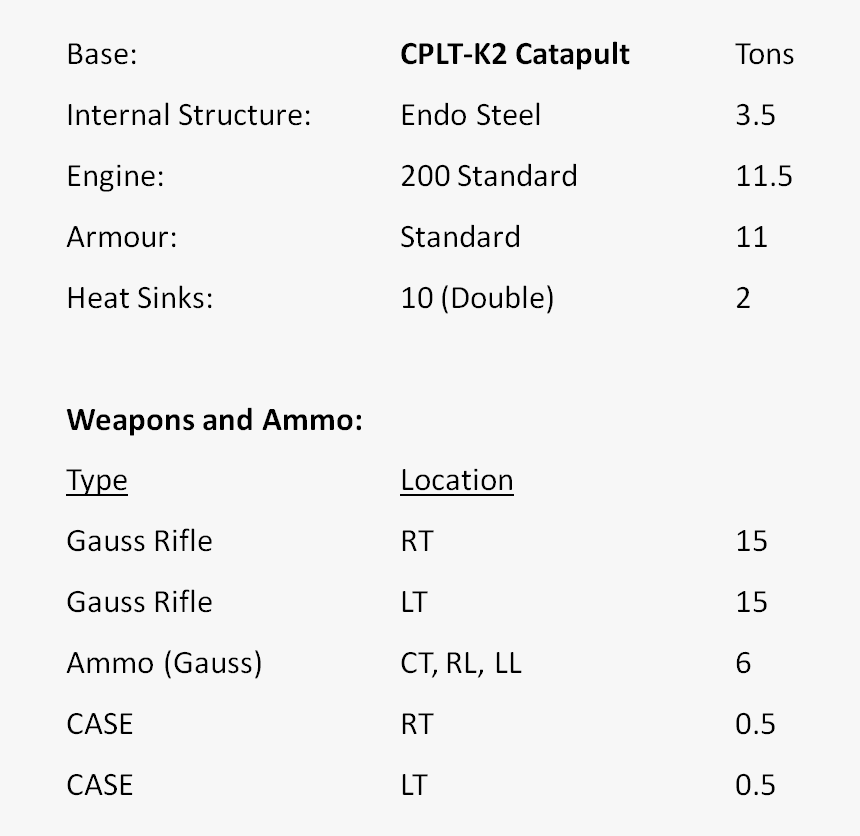Select the 200 Standard engine entry

click(x=488, y=176)
